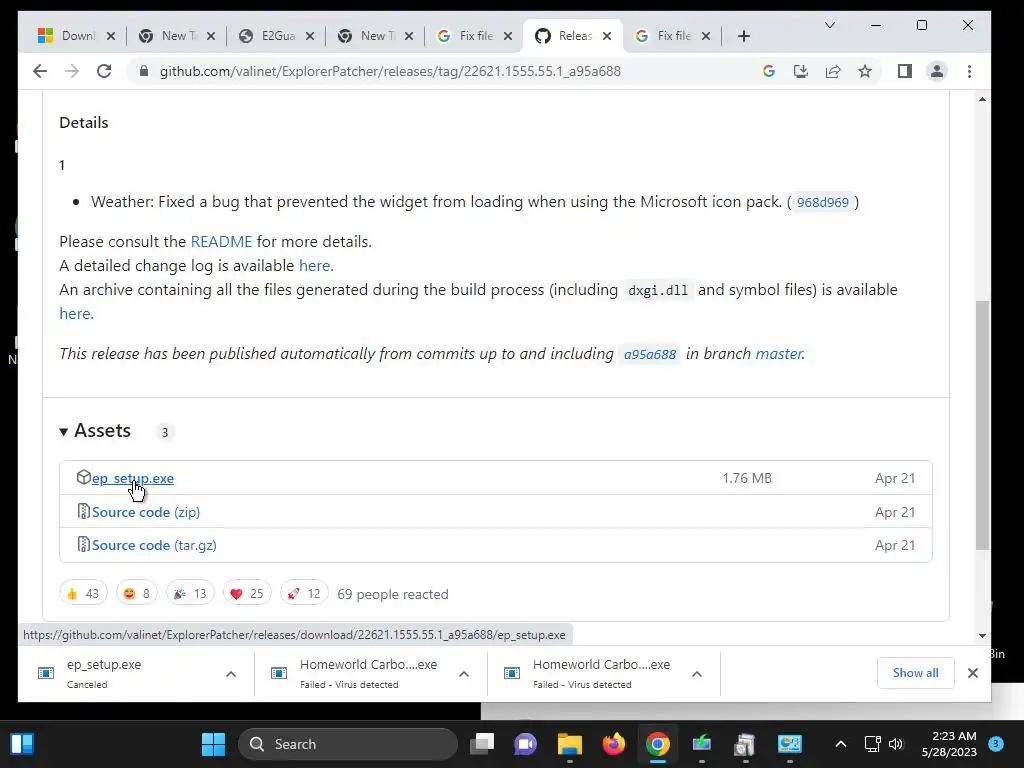This screenshot has height=768, width=1024.
Task: React with smiley face (8)
Action: (x=136, y=594)
